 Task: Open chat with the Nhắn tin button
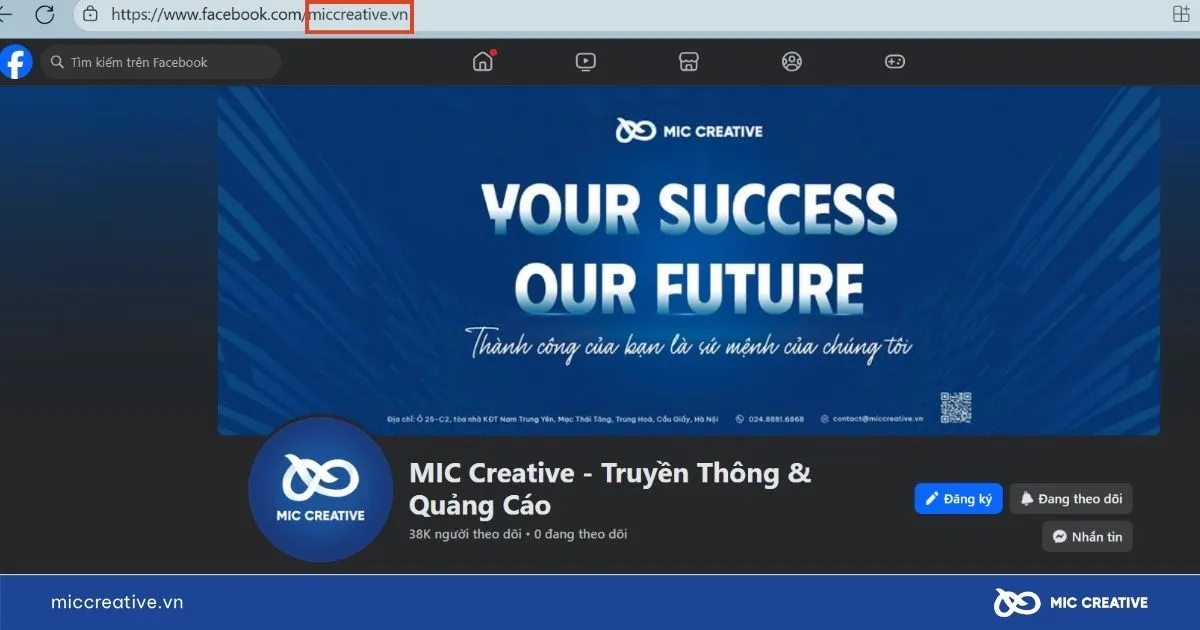[x=1087, y=536]
